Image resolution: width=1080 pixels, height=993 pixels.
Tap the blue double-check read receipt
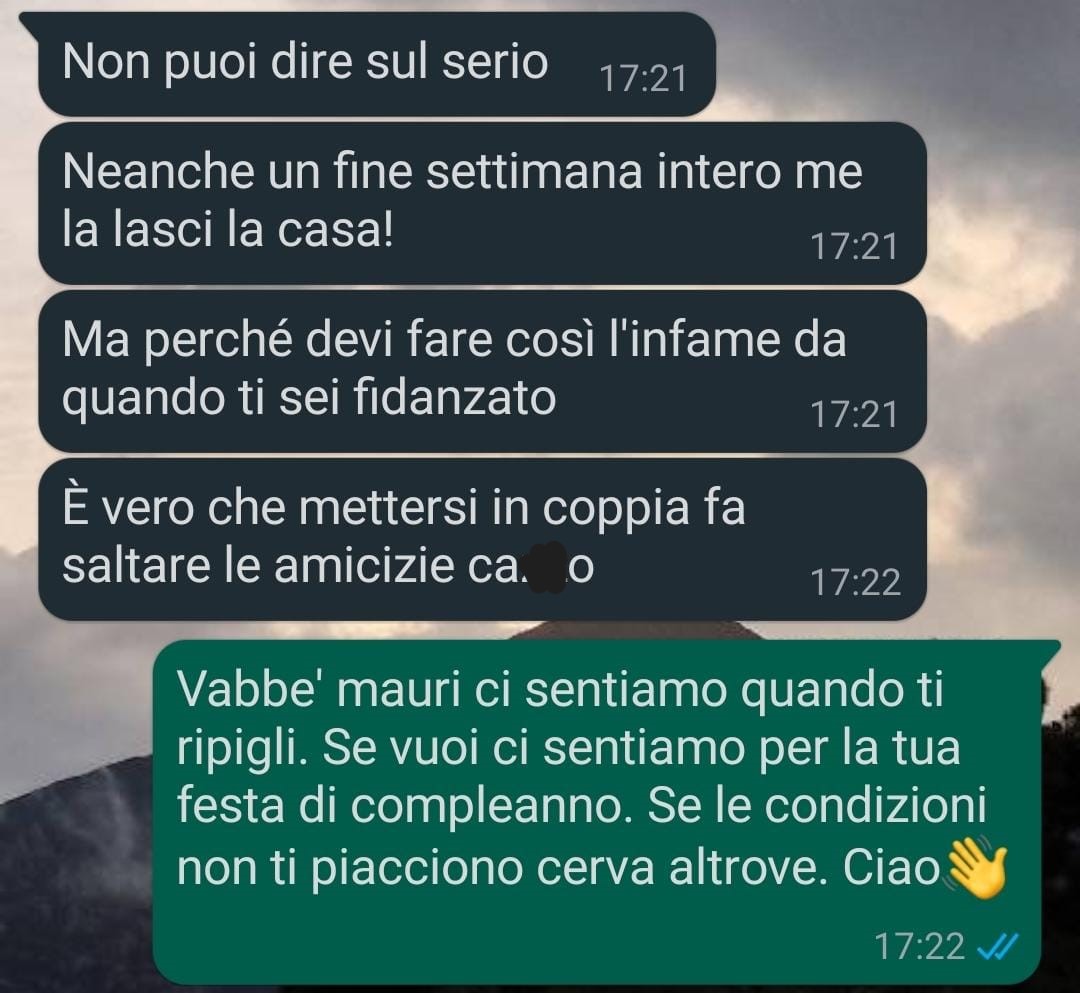click(x=997, y=947)
